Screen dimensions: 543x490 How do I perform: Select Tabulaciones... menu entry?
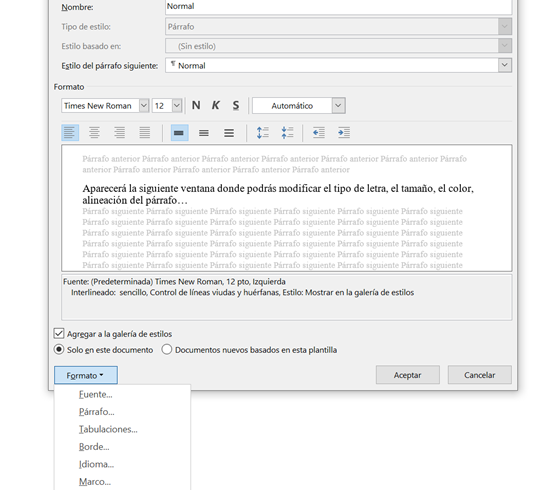click(x=108, y=429)
